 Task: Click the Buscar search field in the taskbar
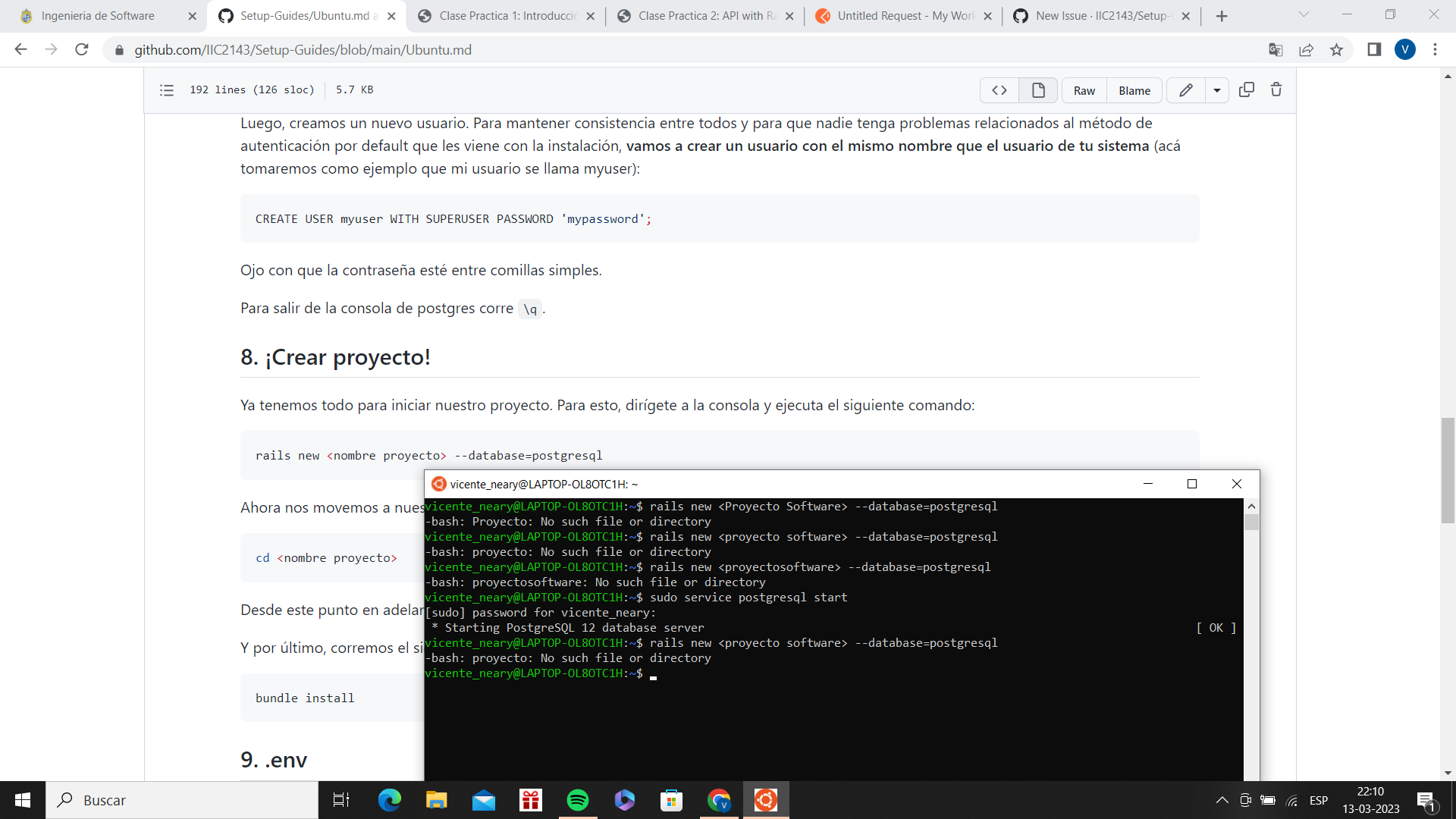[x=182, y=800]
